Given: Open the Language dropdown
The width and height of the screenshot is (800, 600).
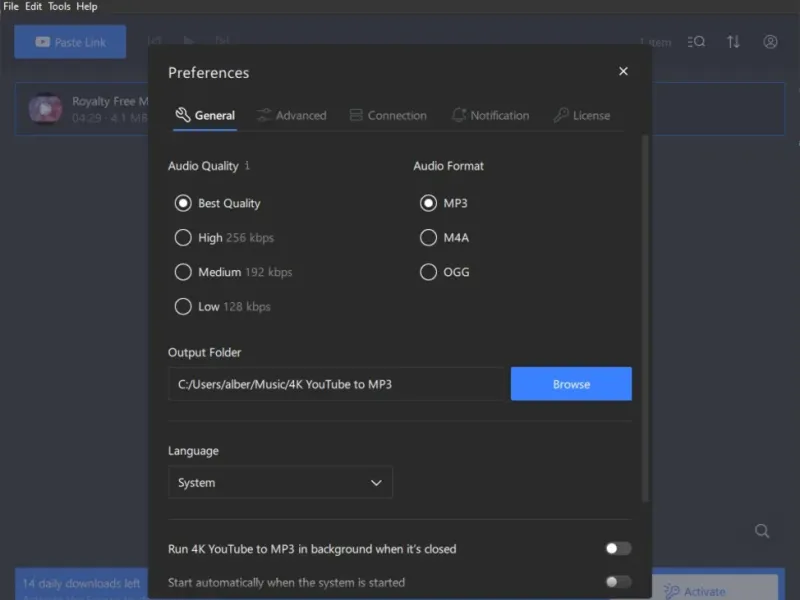Looking at the screenshot, I should pos(280,482).
